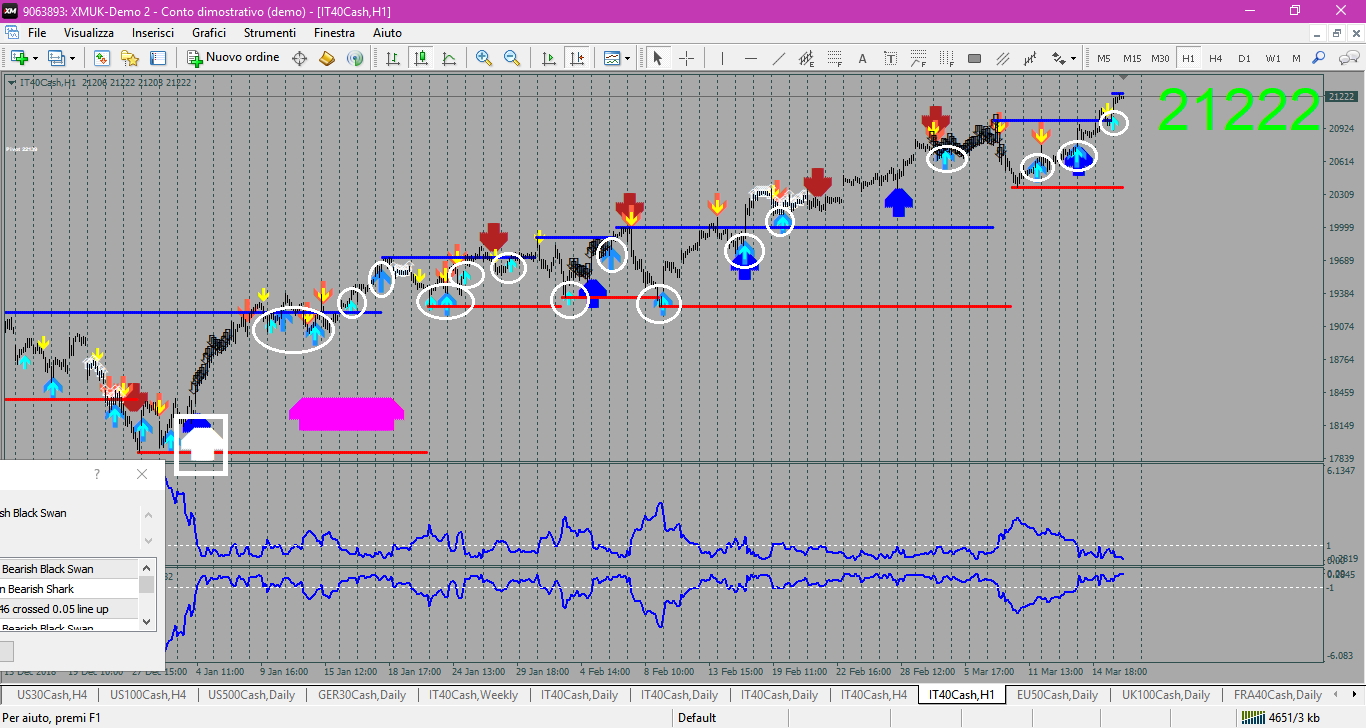The width and height of the screenshot is (1366, 728).
Task: Select the horizontal line drawing tool
Action: click(750, 58)
